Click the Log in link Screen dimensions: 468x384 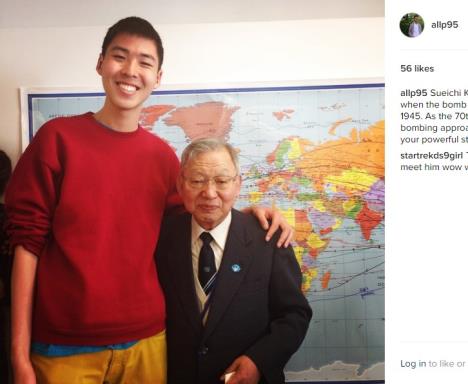(413, 364)
